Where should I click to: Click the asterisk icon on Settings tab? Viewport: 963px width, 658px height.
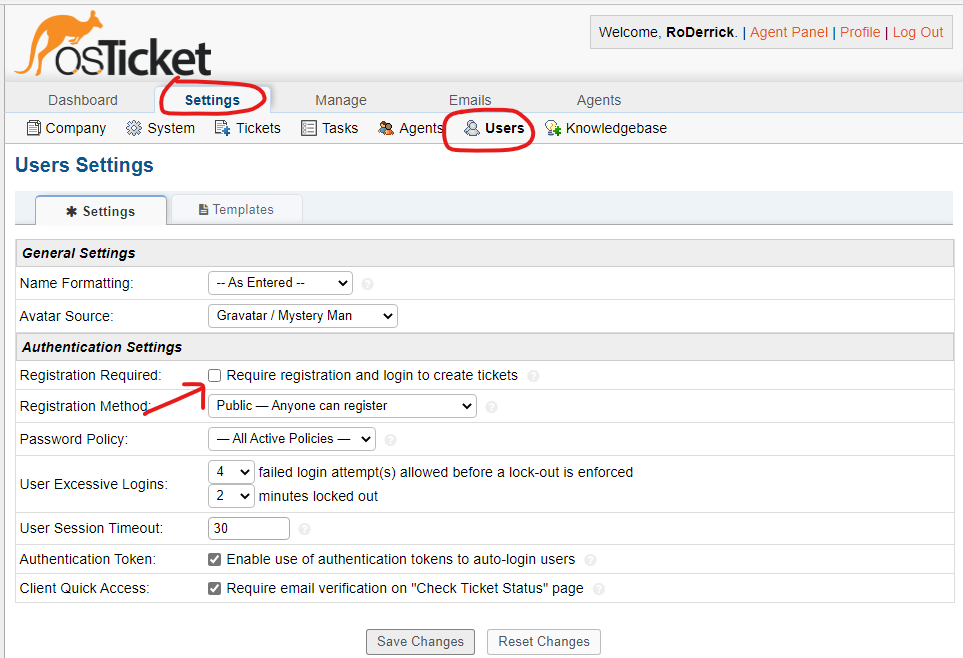tap(71, 211)
